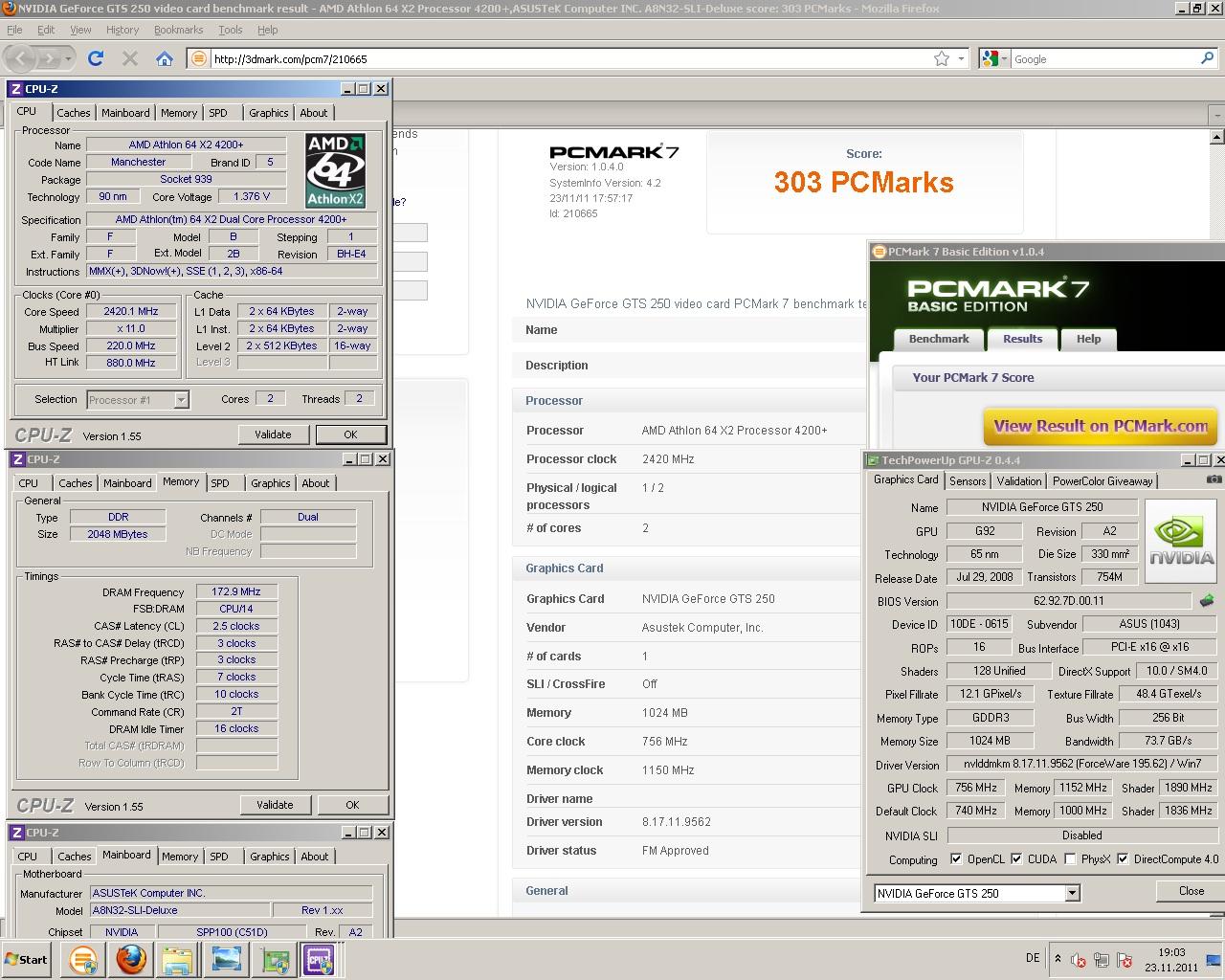
Task: Open the Help tab in PCMark 7
Action: click(1088, 339)
